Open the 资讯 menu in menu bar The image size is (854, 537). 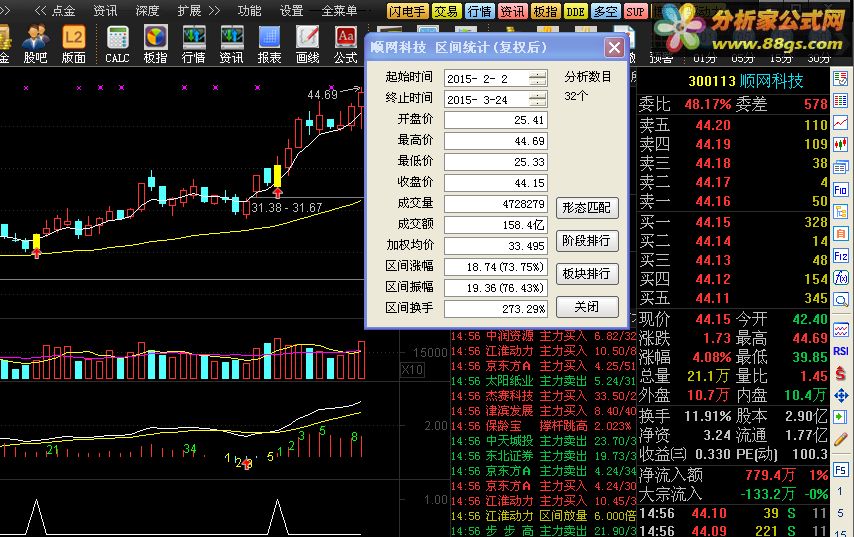105,10
